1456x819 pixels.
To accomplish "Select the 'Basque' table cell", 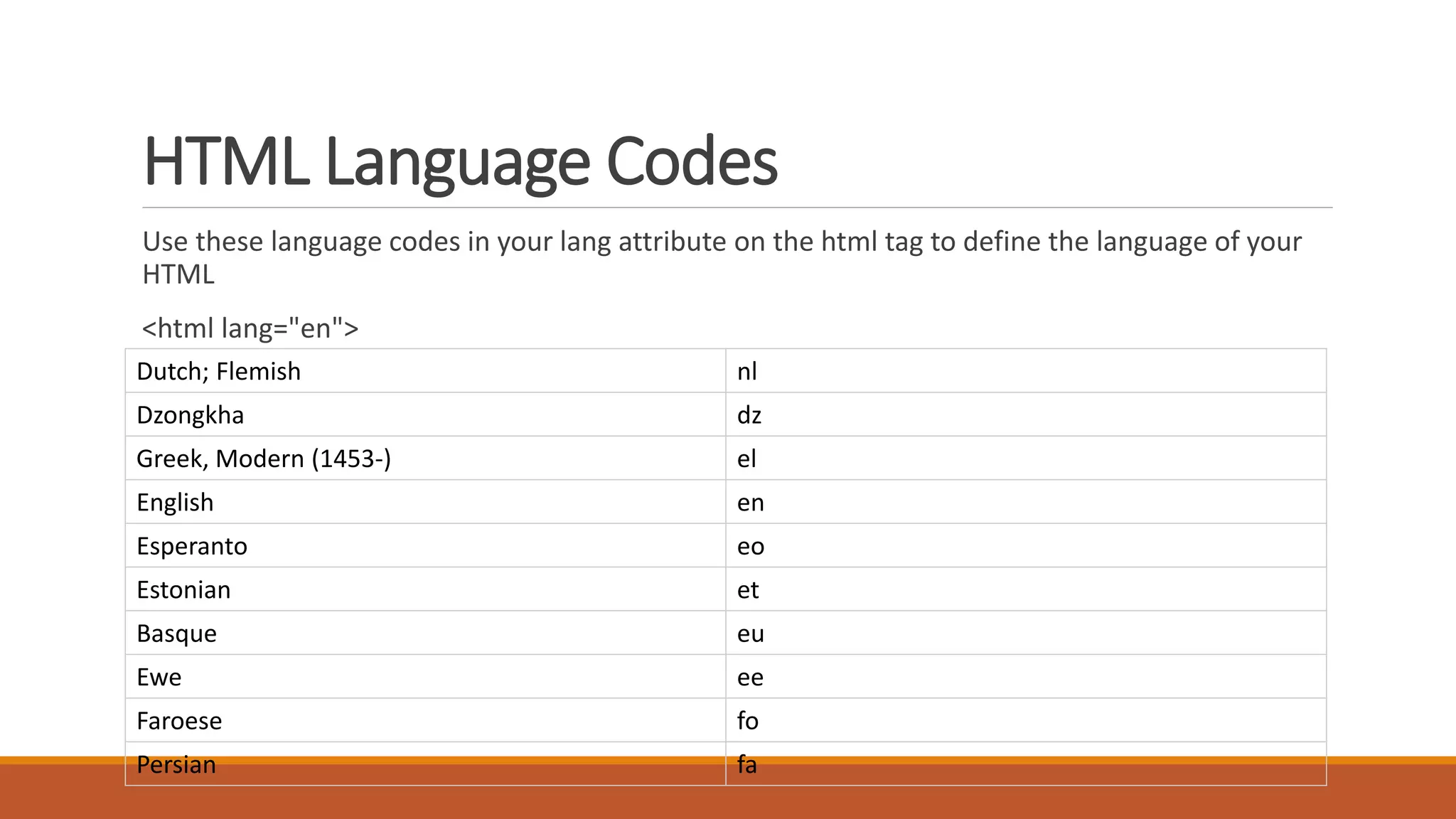I will [x=425, y=633].
